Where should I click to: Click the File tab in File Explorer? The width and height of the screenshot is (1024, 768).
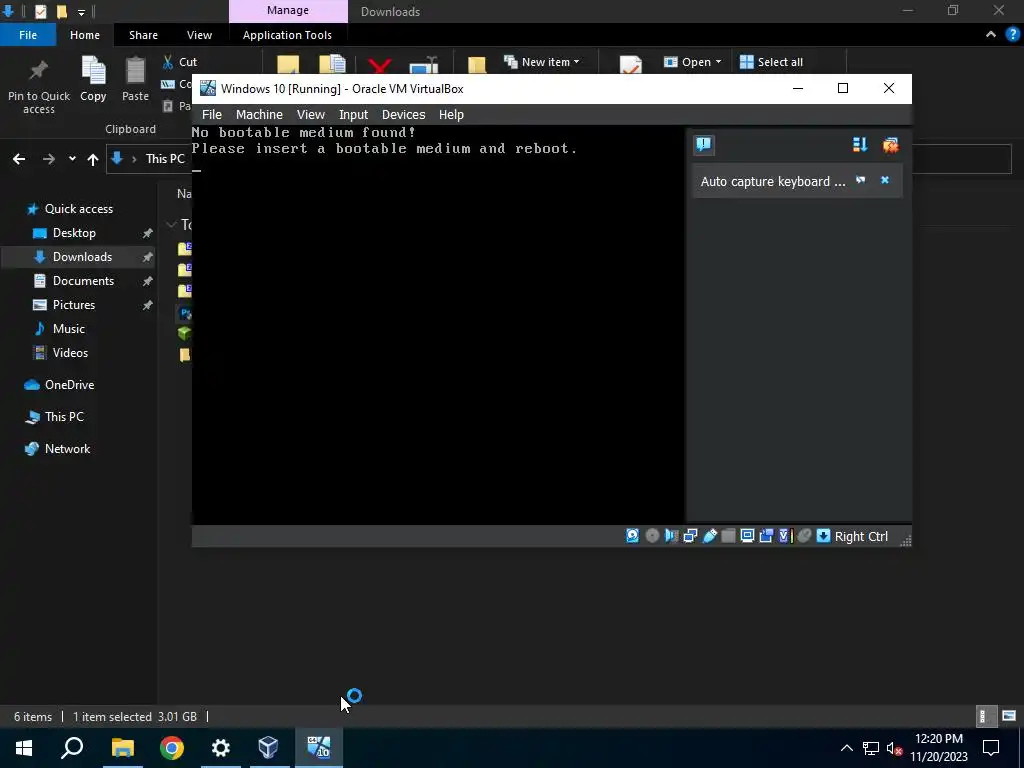(x=28, y=35)
